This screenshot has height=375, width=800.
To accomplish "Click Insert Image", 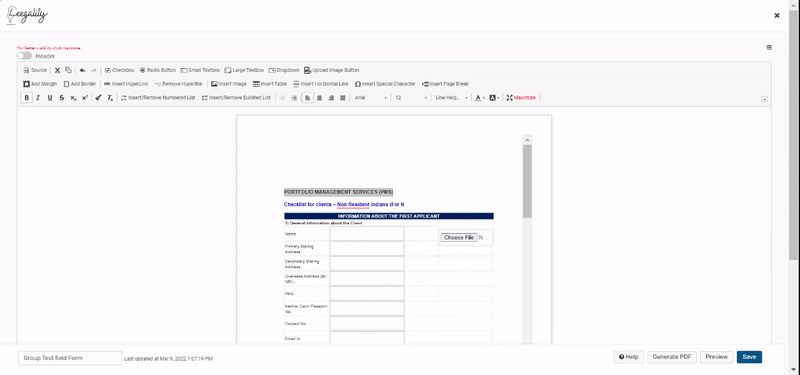I will [x=229, y=84].
